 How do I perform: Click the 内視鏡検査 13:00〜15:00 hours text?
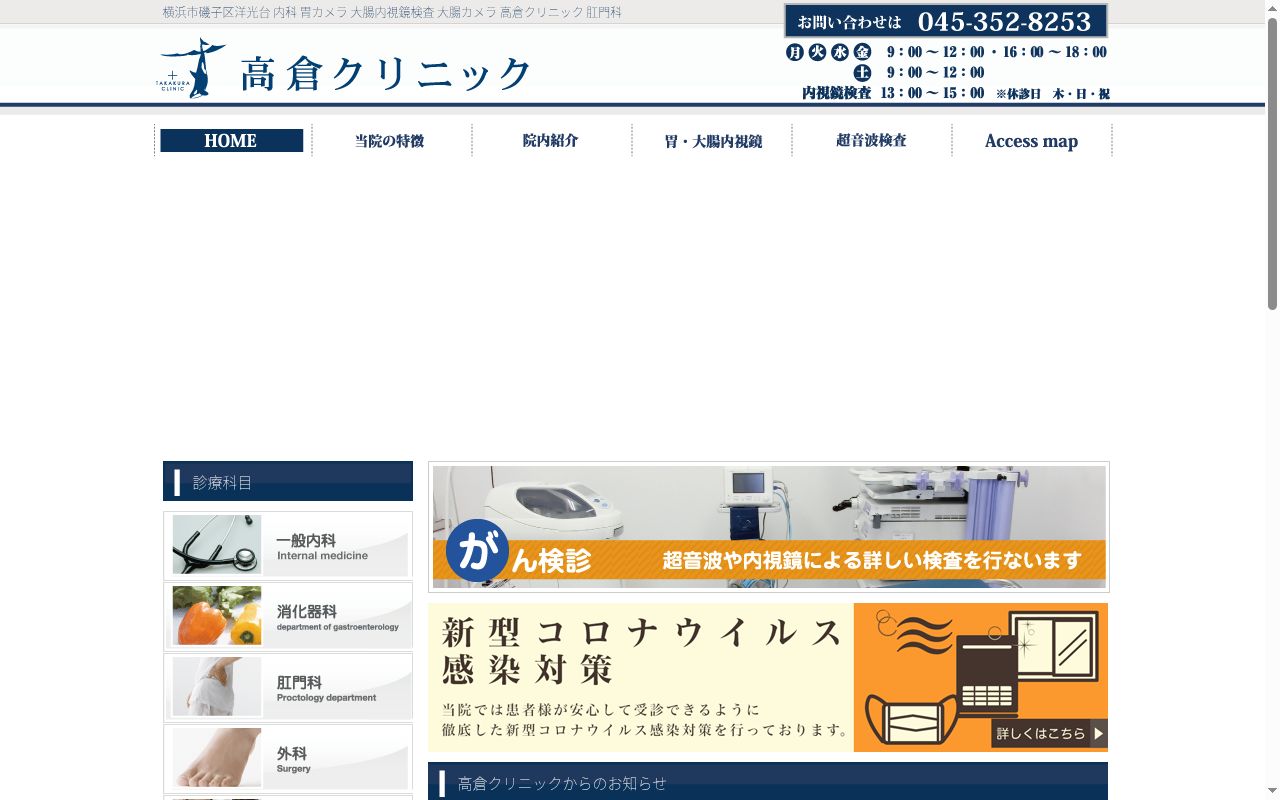coord(893,93)
